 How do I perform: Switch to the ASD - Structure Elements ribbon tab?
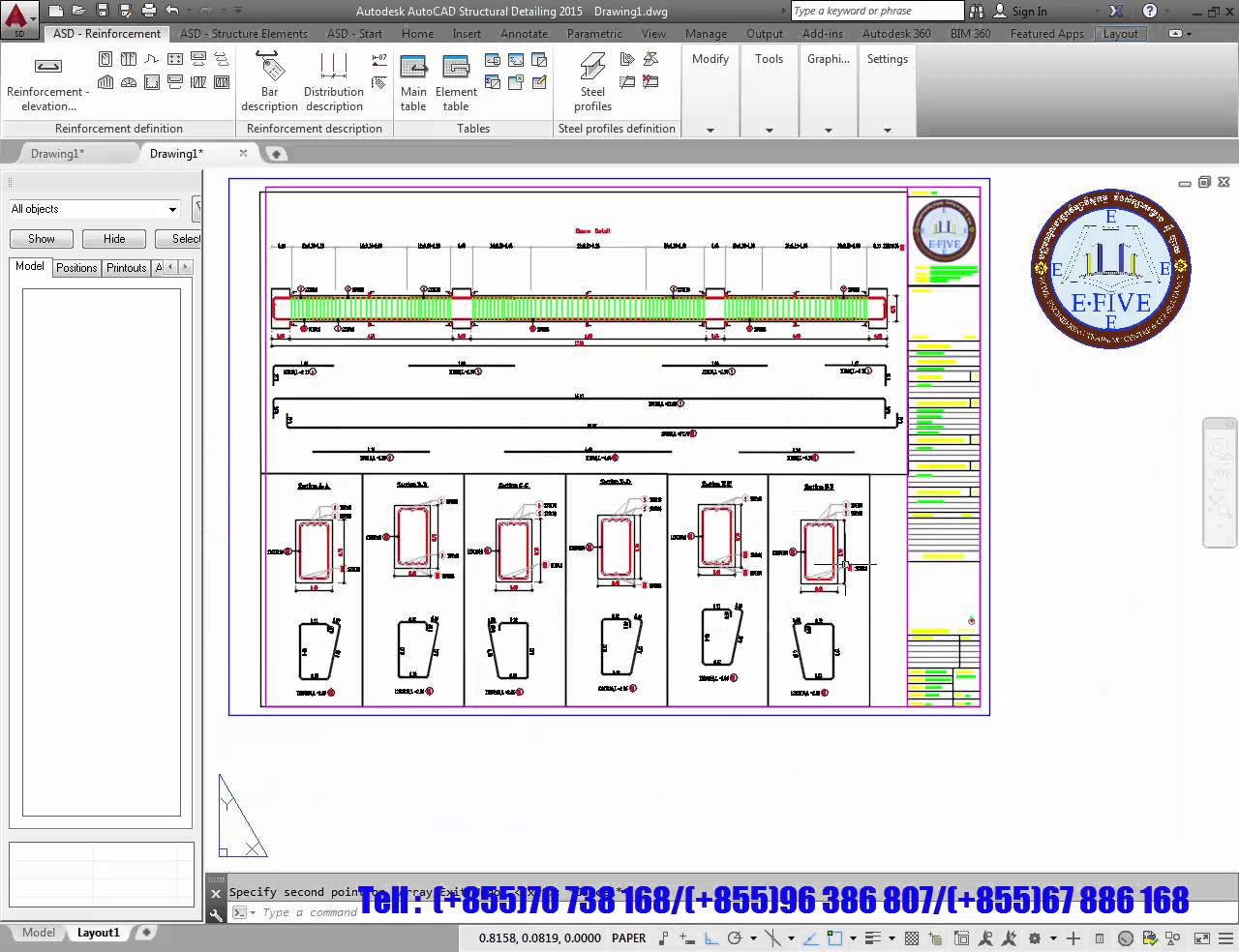click(x=243, y=33)
